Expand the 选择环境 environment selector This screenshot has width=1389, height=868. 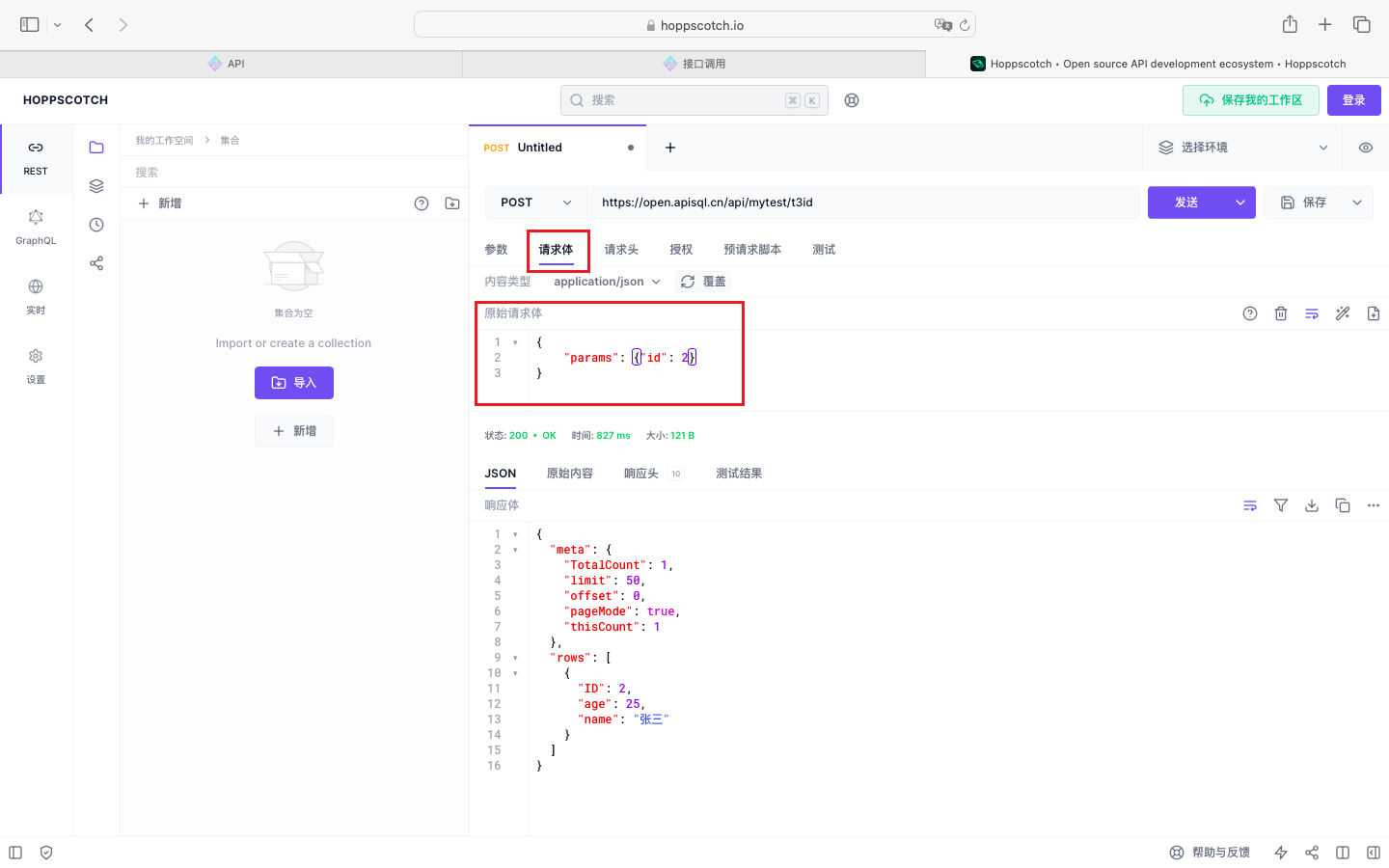(x=1242, y=148)
